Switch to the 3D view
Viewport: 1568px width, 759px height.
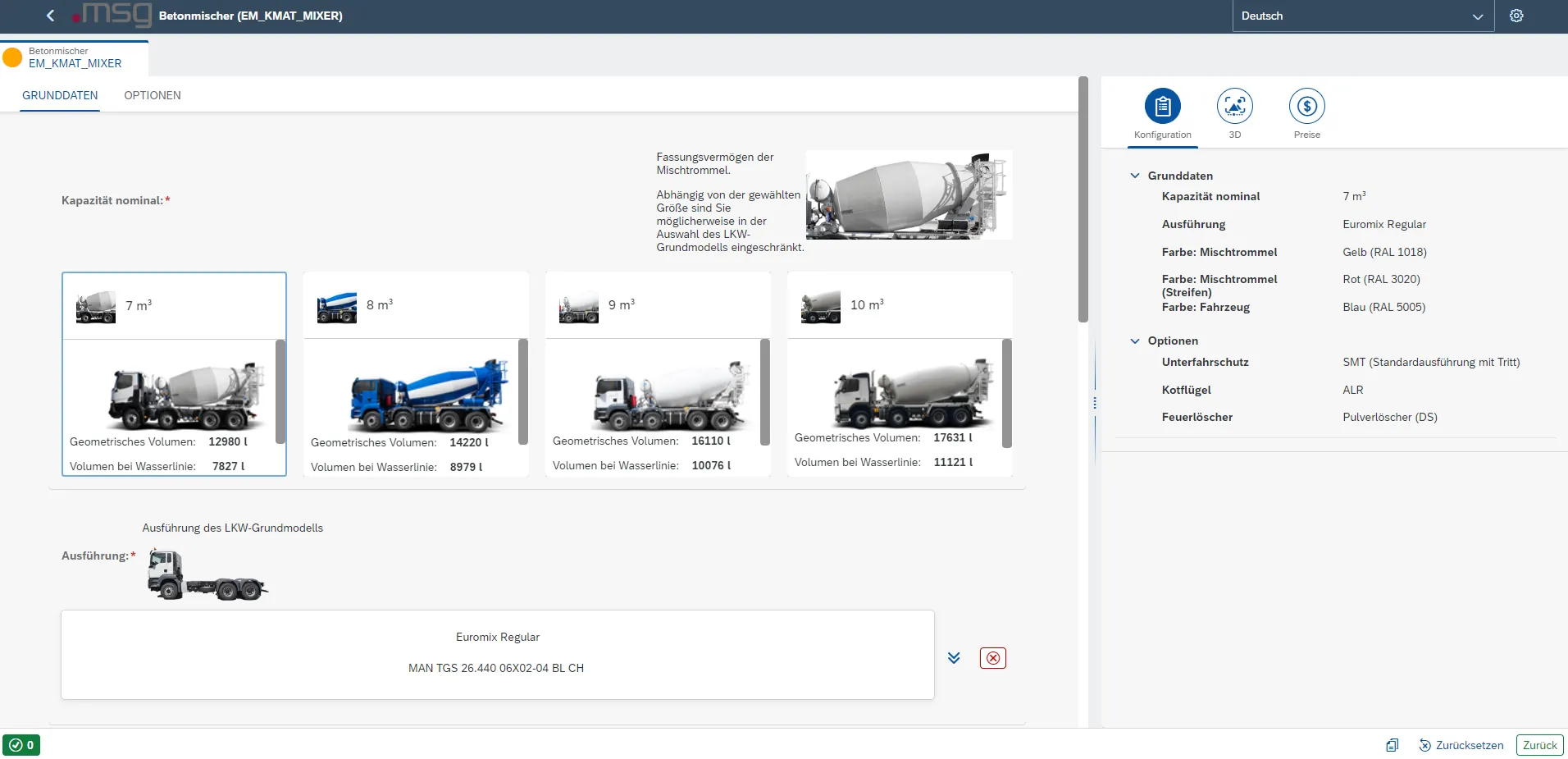pyautogui.click(x=1234, y=107)
